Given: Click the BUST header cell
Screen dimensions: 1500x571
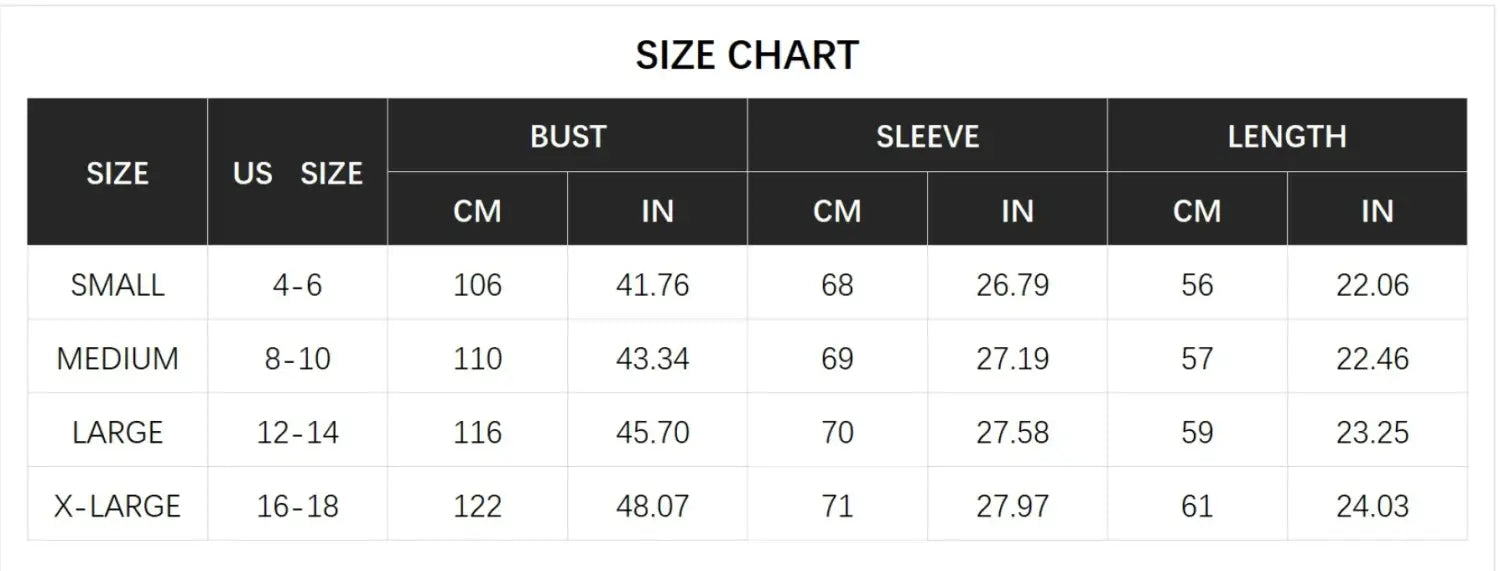Looking at the screenshot, I should coord(568,136).
